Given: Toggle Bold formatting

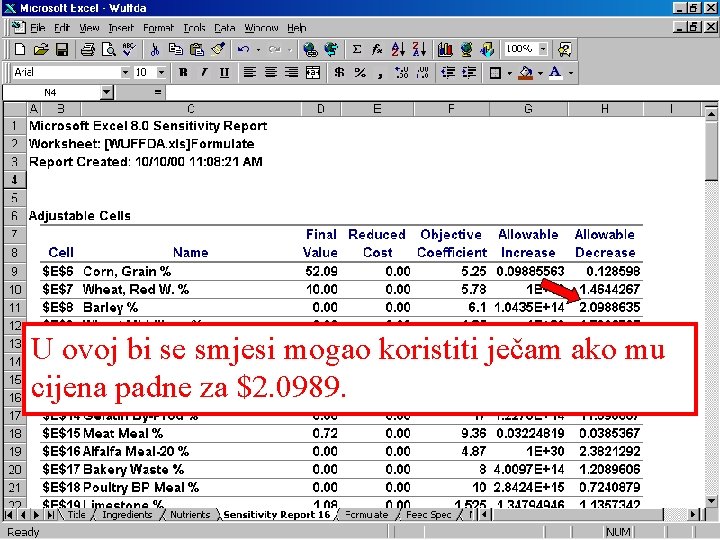Looking at the screenshot, I should click(183, 73).
